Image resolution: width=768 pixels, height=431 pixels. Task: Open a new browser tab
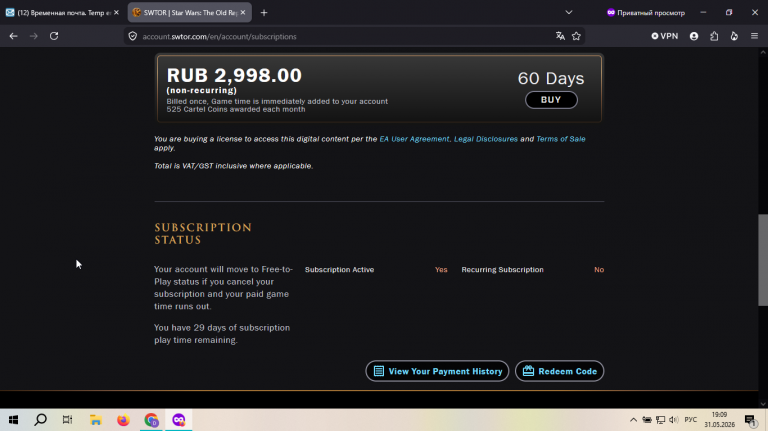tap(264, 13)
